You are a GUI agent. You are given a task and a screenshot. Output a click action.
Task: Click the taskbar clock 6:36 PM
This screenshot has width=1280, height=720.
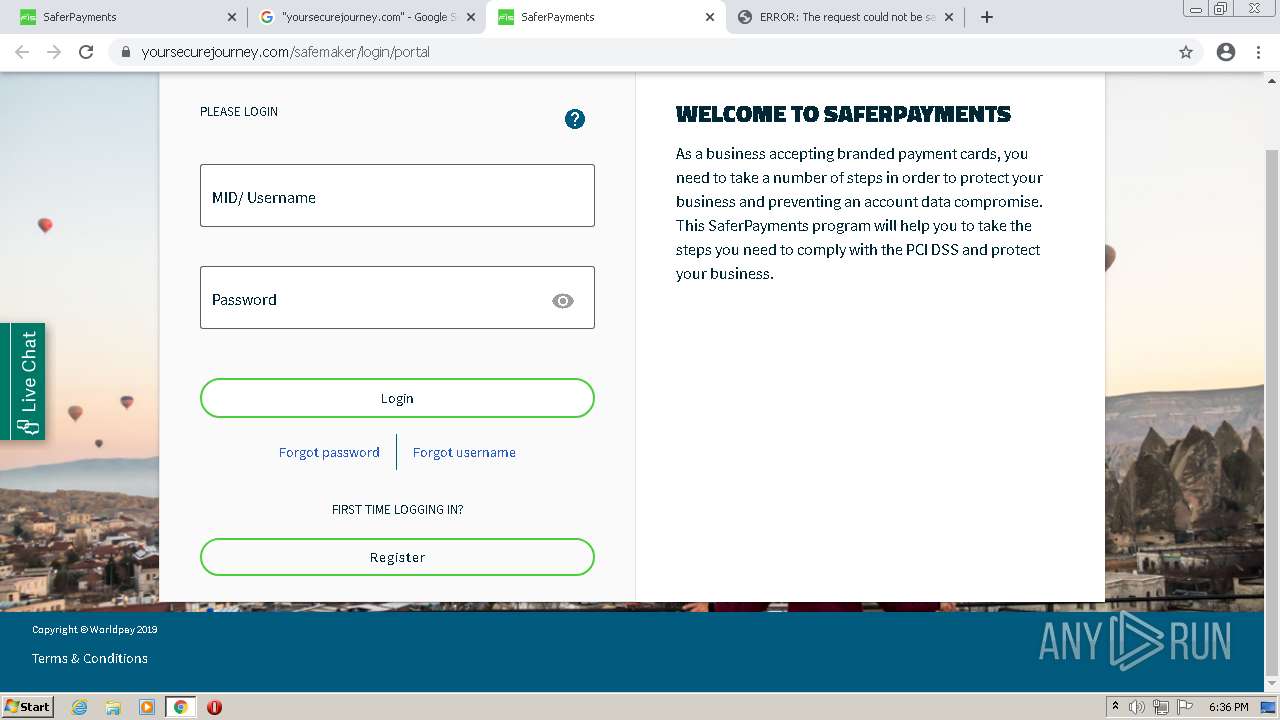pos(1228,707)
